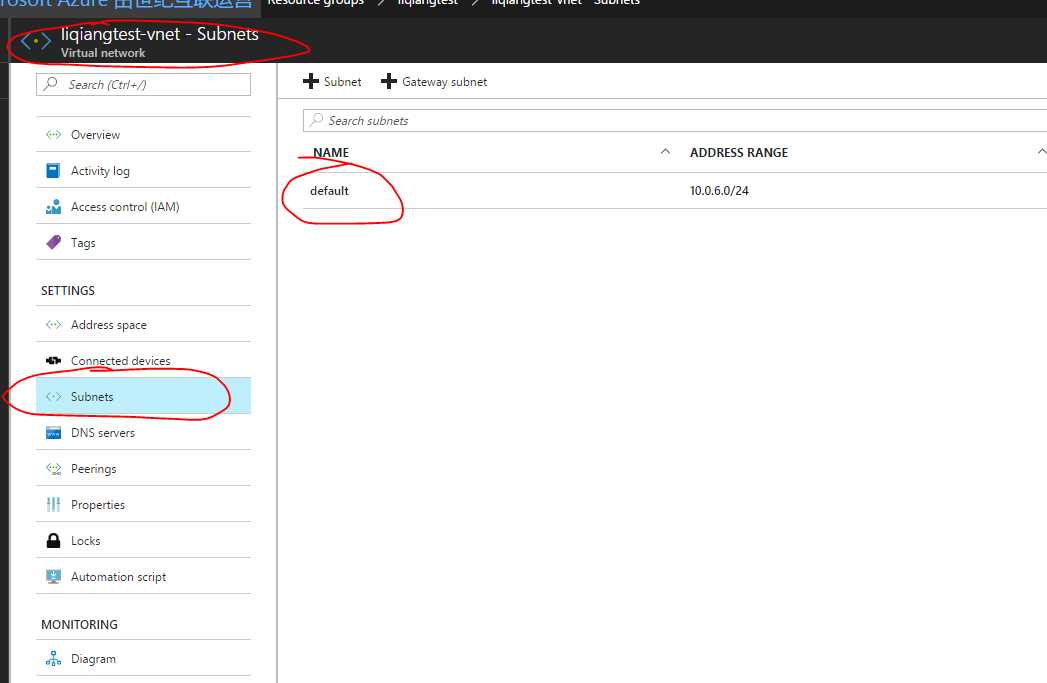Image resolution: width=1047 pixels, height=683 pixels.
Task: Click the Automation script icon
Action: 53,577
